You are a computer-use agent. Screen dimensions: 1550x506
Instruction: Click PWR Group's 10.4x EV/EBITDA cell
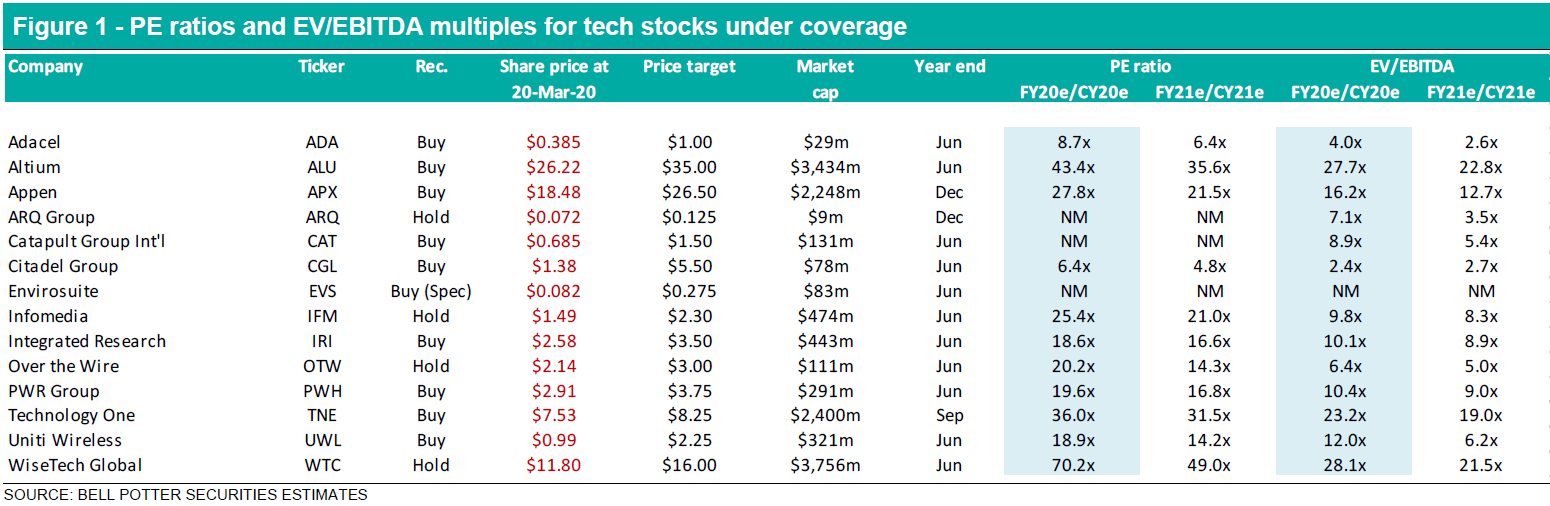[1343, 391]
